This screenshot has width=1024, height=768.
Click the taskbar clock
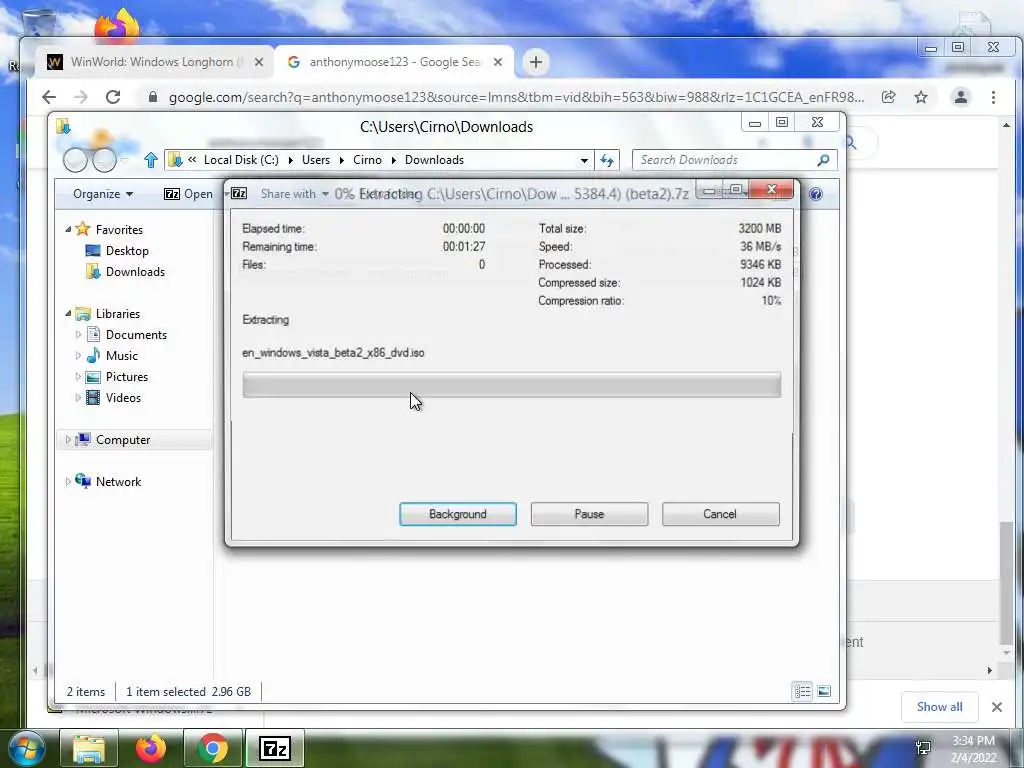[973, 749]
